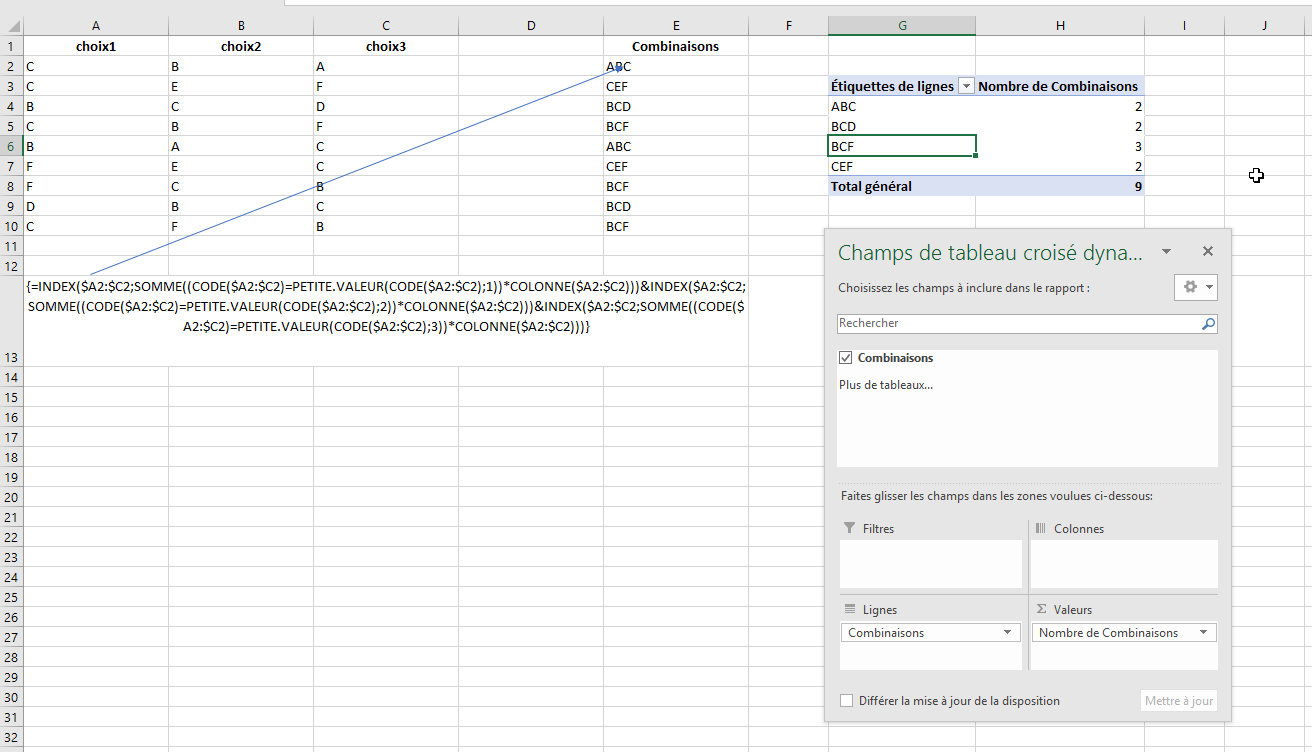Select cell E9 with BCD
Viewport: 1312px width, 752px height.
[676, 206]
